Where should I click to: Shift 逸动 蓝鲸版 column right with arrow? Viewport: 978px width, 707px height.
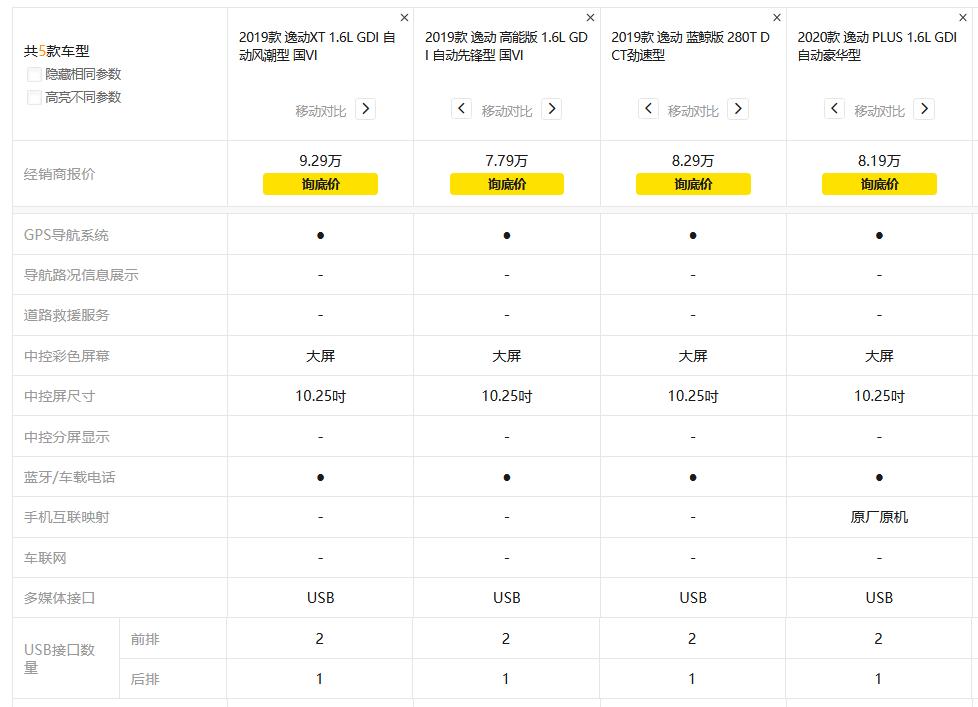738,109
